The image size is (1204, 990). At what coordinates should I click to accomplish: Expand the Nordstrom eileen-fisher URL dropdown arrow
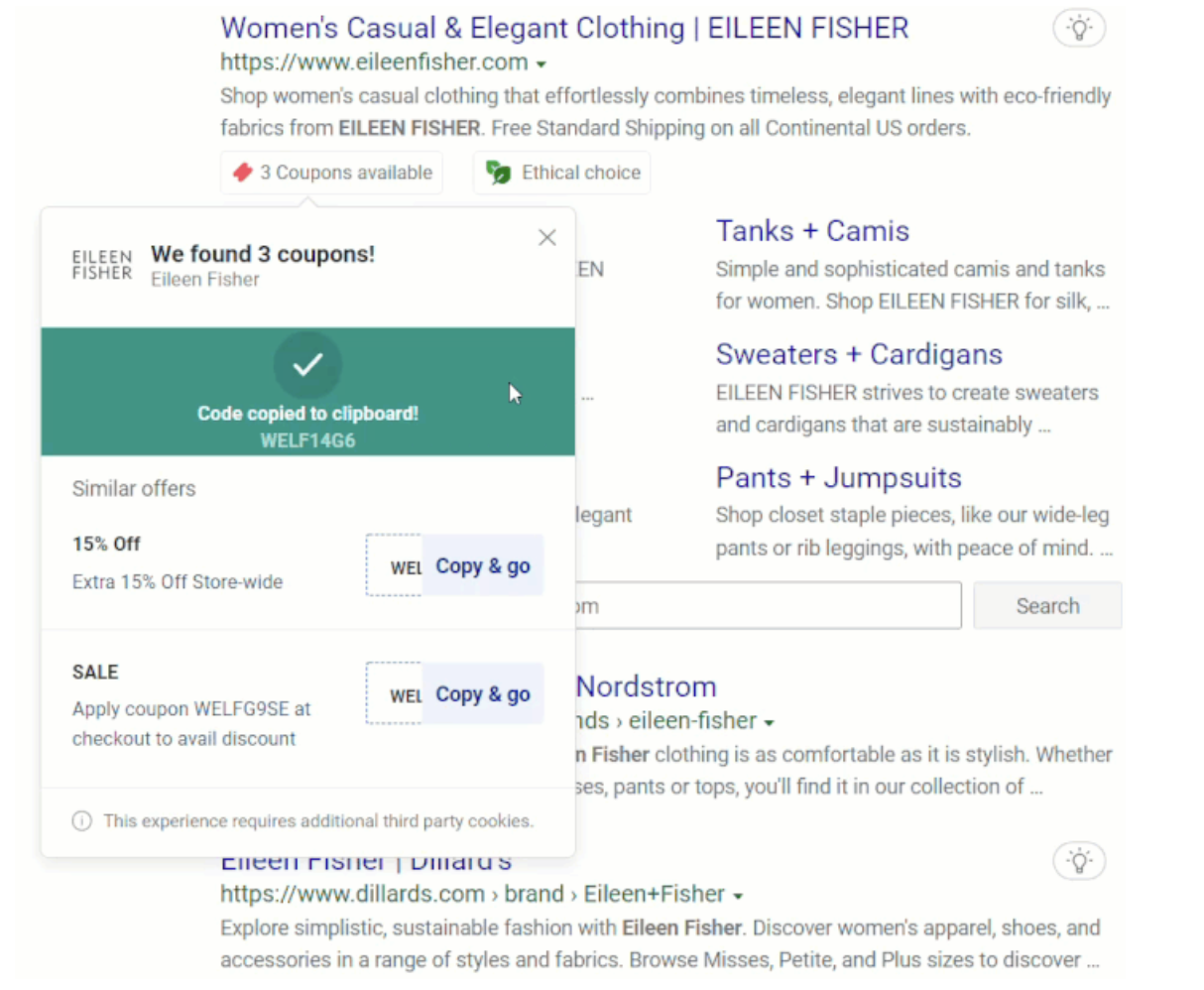coord(770,722)
